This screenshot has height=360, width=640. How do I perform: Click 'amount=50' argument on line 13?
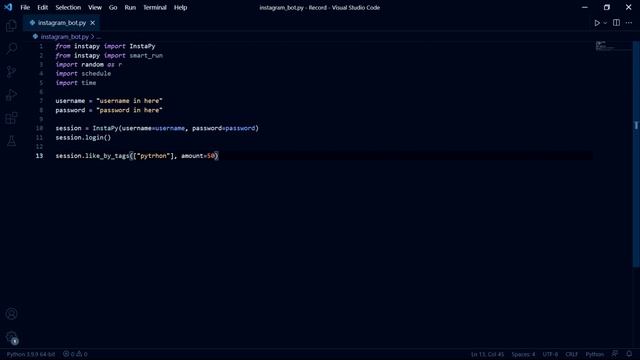tap(198, 156)
